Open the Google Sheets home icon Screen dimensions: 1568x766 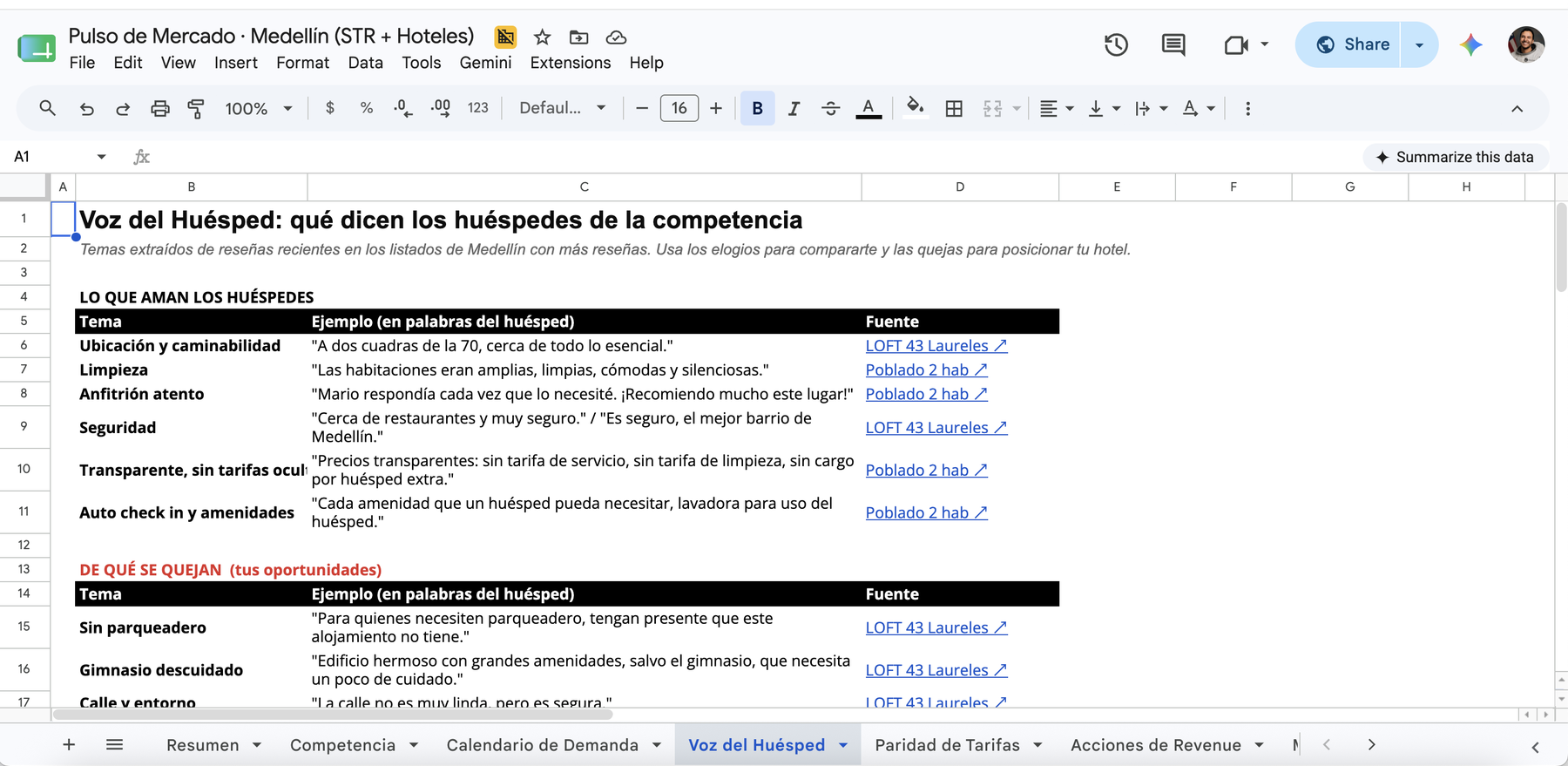37,48
